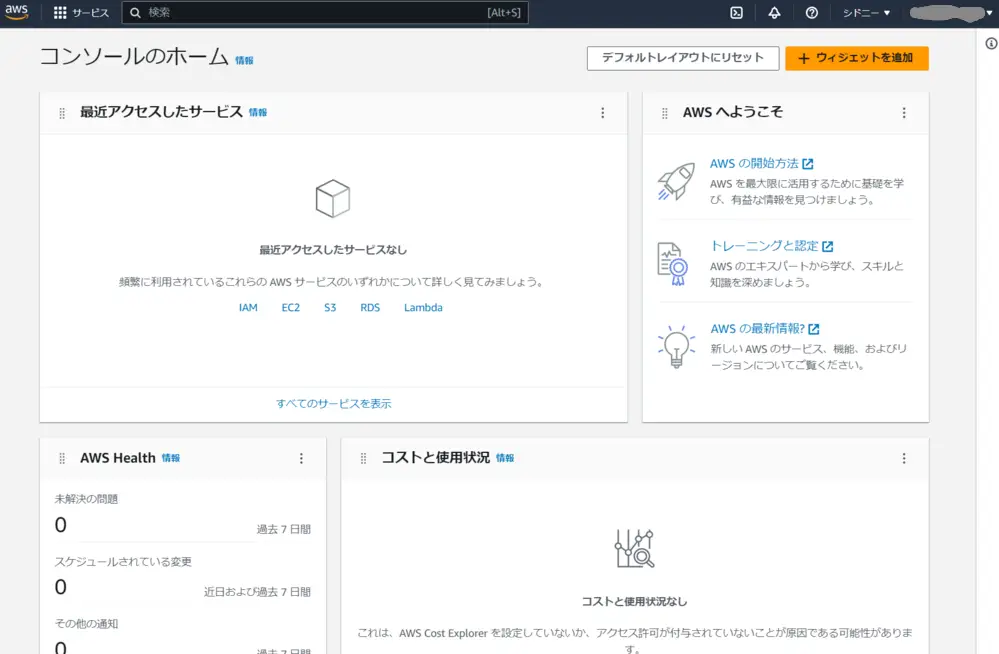This screenshot has height=654, width=999.
Task: Open the S3 service link
Action: [330, 307]
